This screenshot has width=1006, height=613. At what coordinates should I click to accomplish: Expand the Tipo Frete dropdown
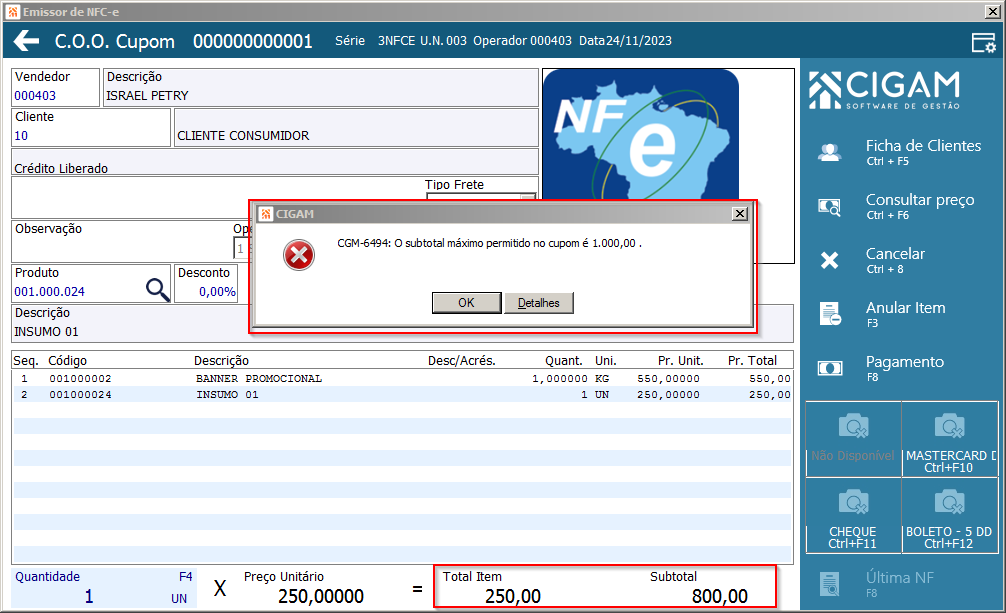528,198
